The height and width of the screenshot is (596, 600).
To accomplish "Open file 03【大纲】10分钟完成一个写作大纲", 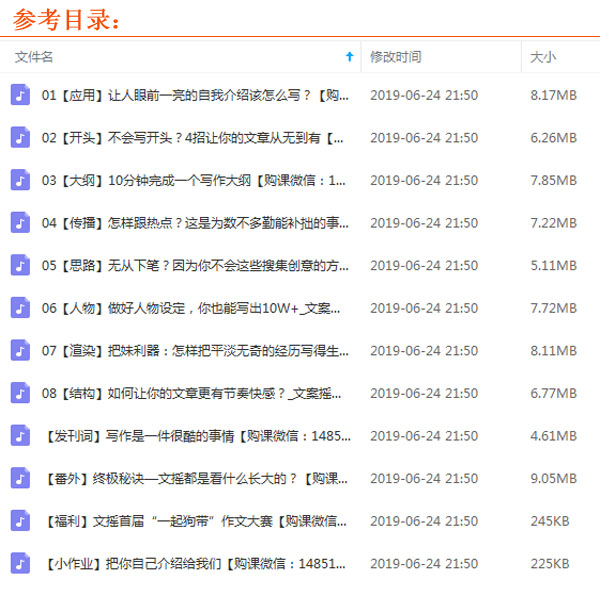I will click(x=195, y=180).
